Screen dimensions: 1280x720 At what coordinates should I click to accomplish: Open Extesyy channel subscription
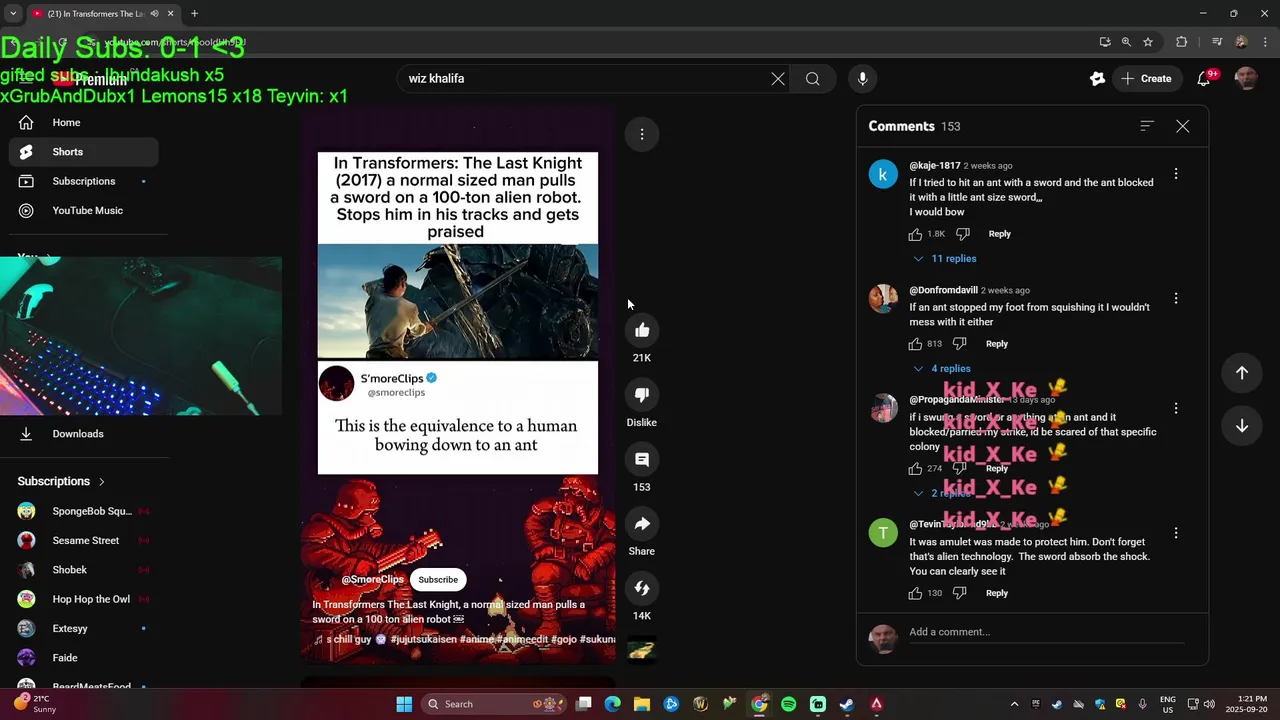coord(84,628)
